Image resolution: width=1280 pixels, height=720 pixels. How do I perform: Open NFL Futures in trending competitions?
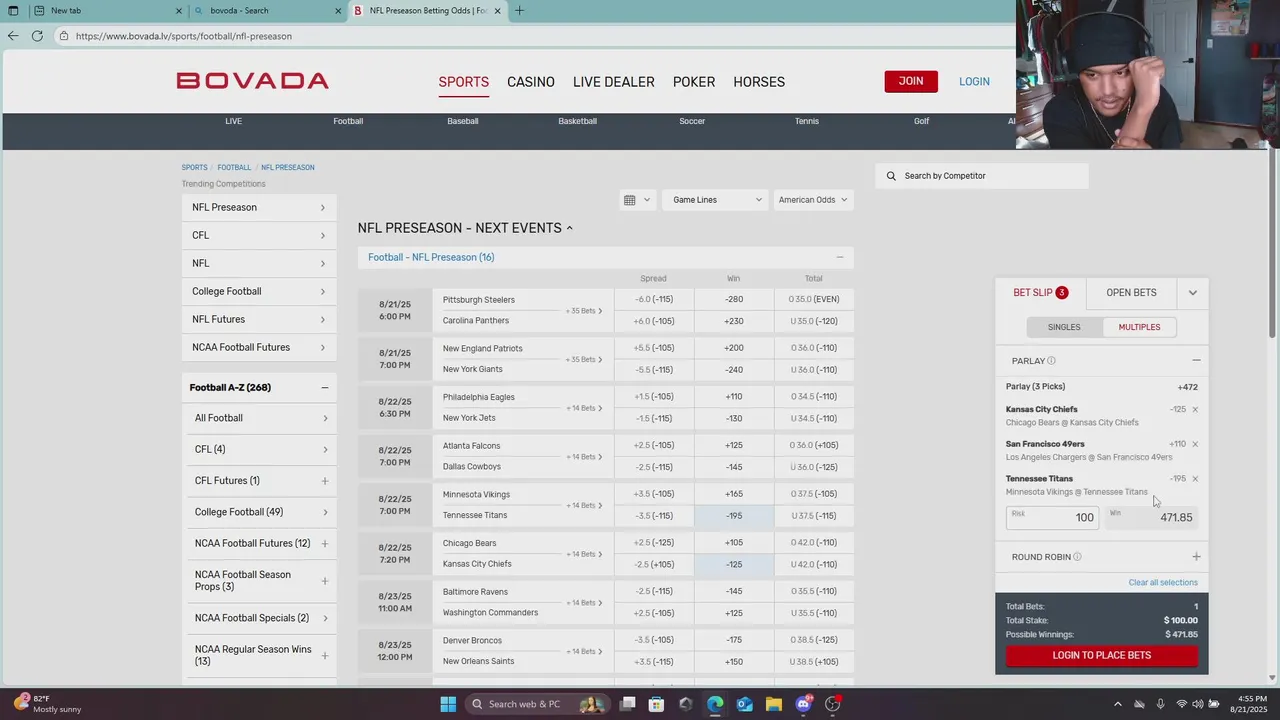coord(258,320)
